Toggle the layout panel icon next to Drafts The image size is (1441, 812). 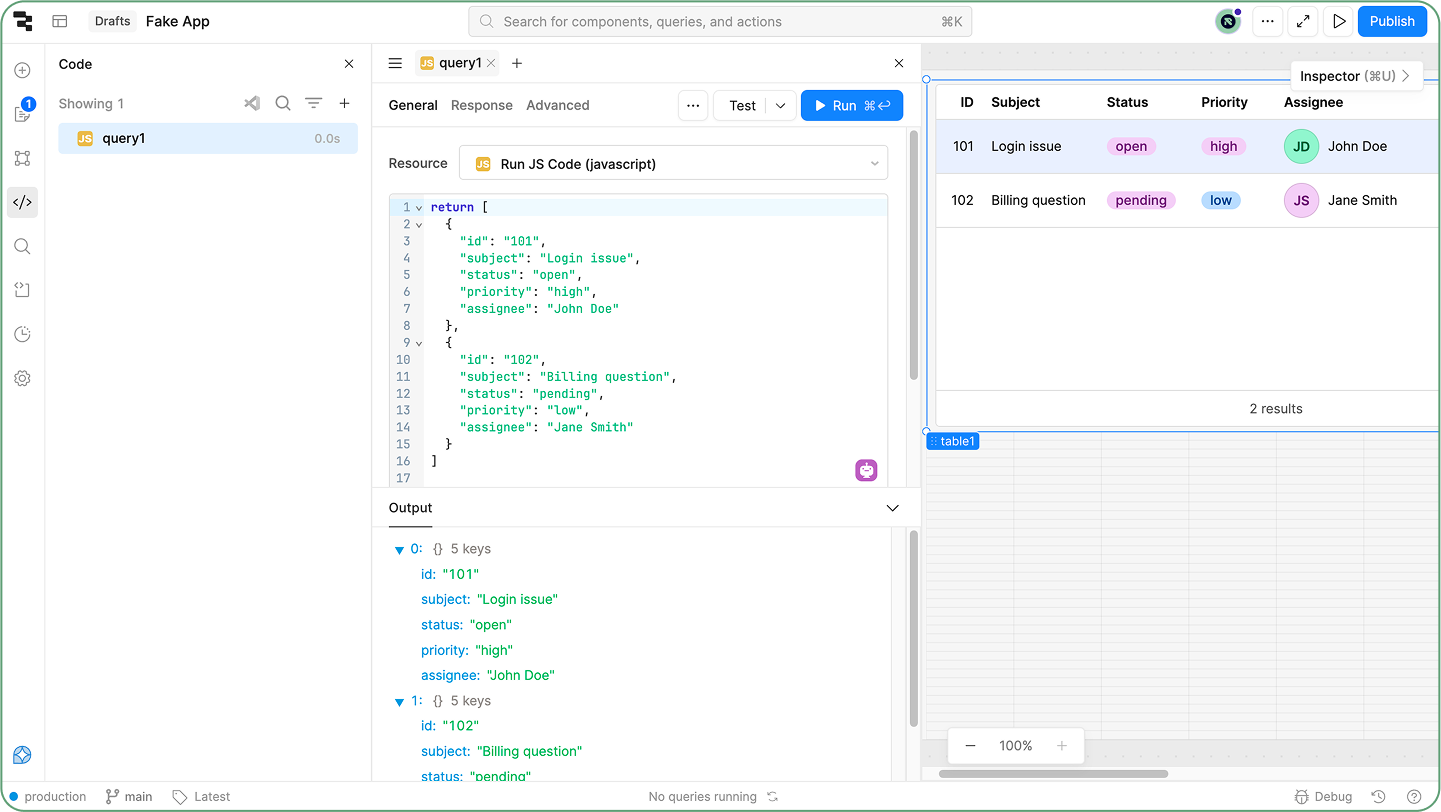point(60,21)
